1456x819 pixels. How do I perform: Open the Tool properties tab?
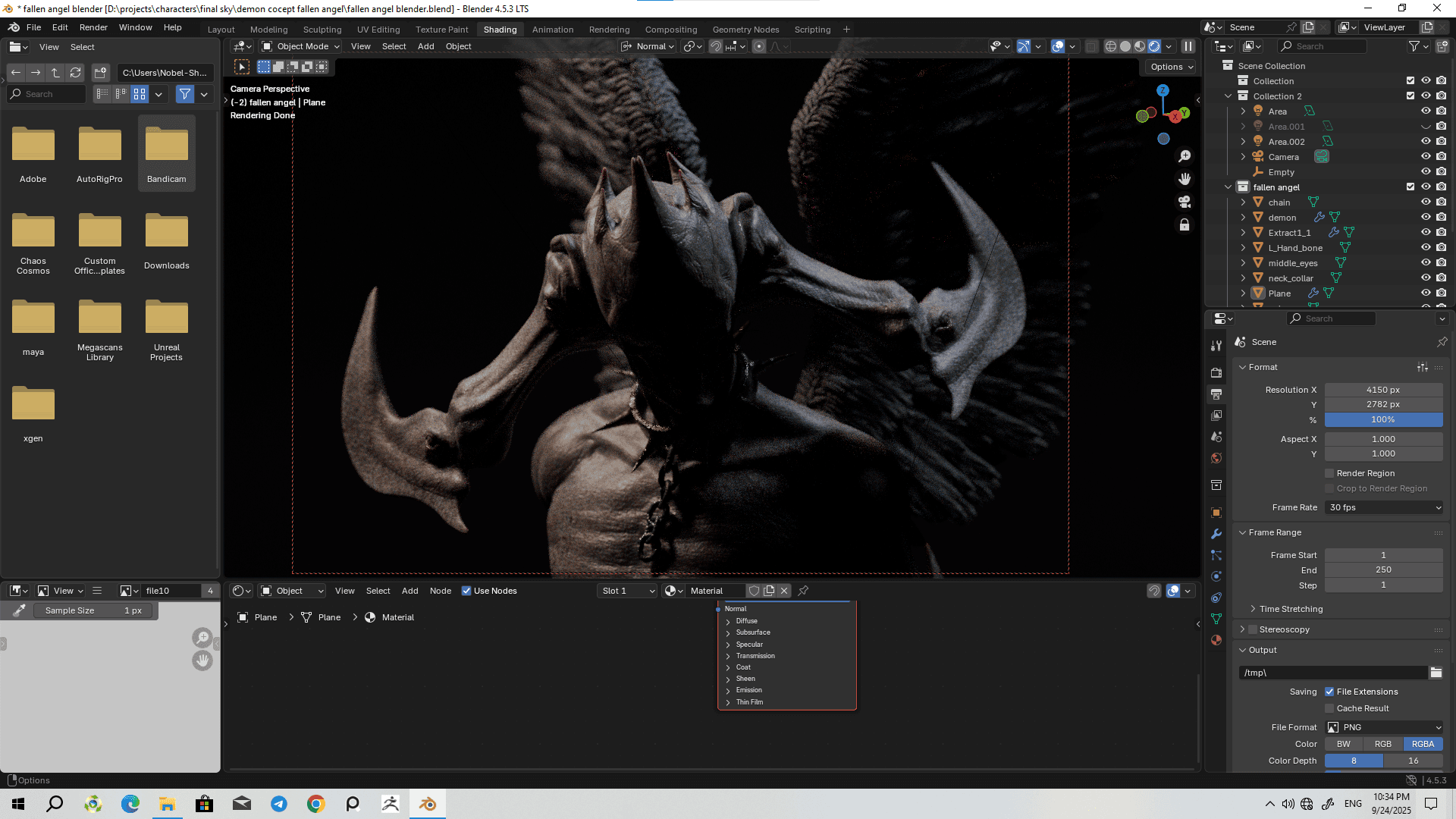[x=1216, y=346]
